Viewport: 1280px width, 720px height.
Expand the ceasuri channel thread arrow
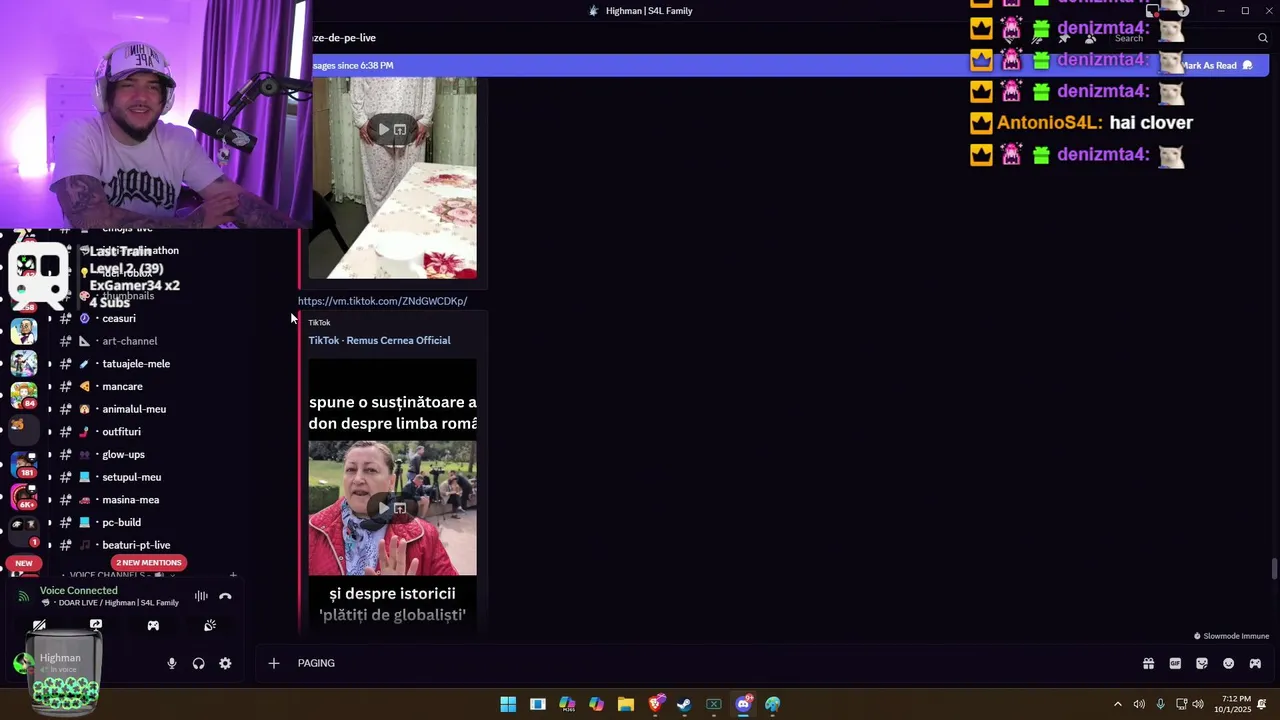pos(50,318)
